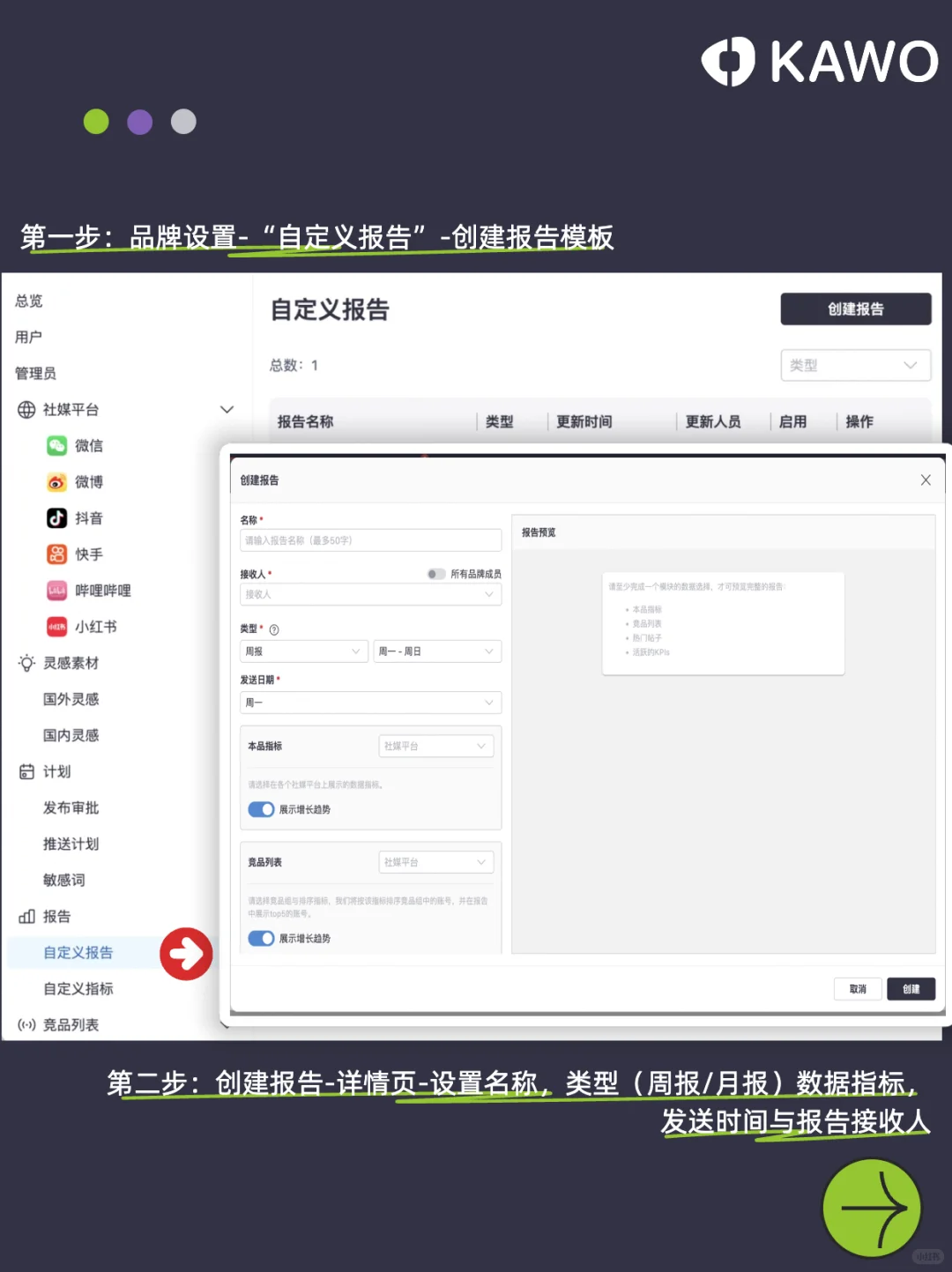The height and width of the screenshot is (1272, 952).
Task: Click the report name input field
Action: (370, 539)
